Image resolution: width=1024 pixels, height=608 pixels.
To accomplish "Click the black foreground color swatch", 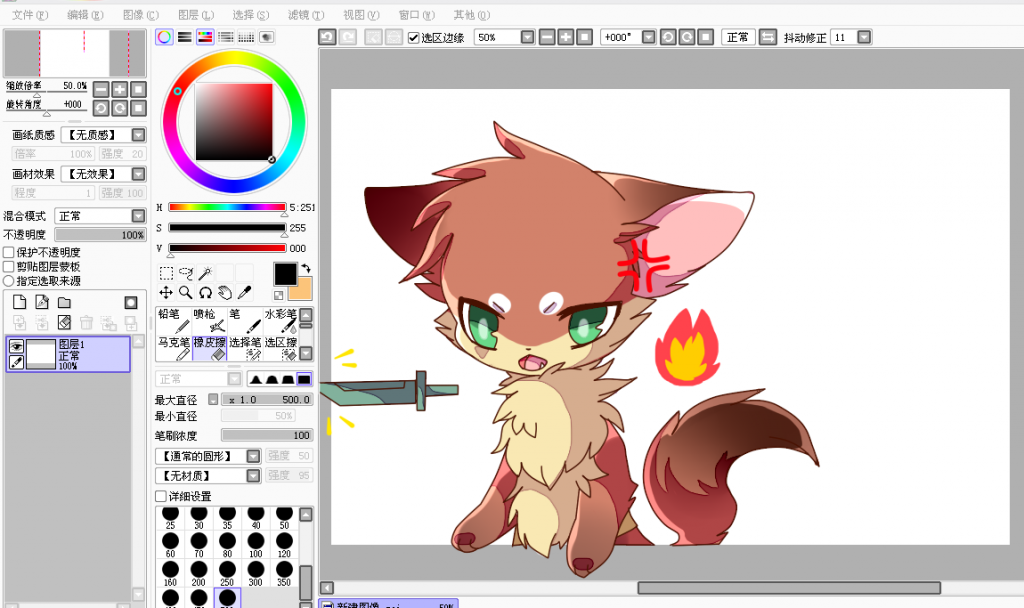I will (285, 274).
